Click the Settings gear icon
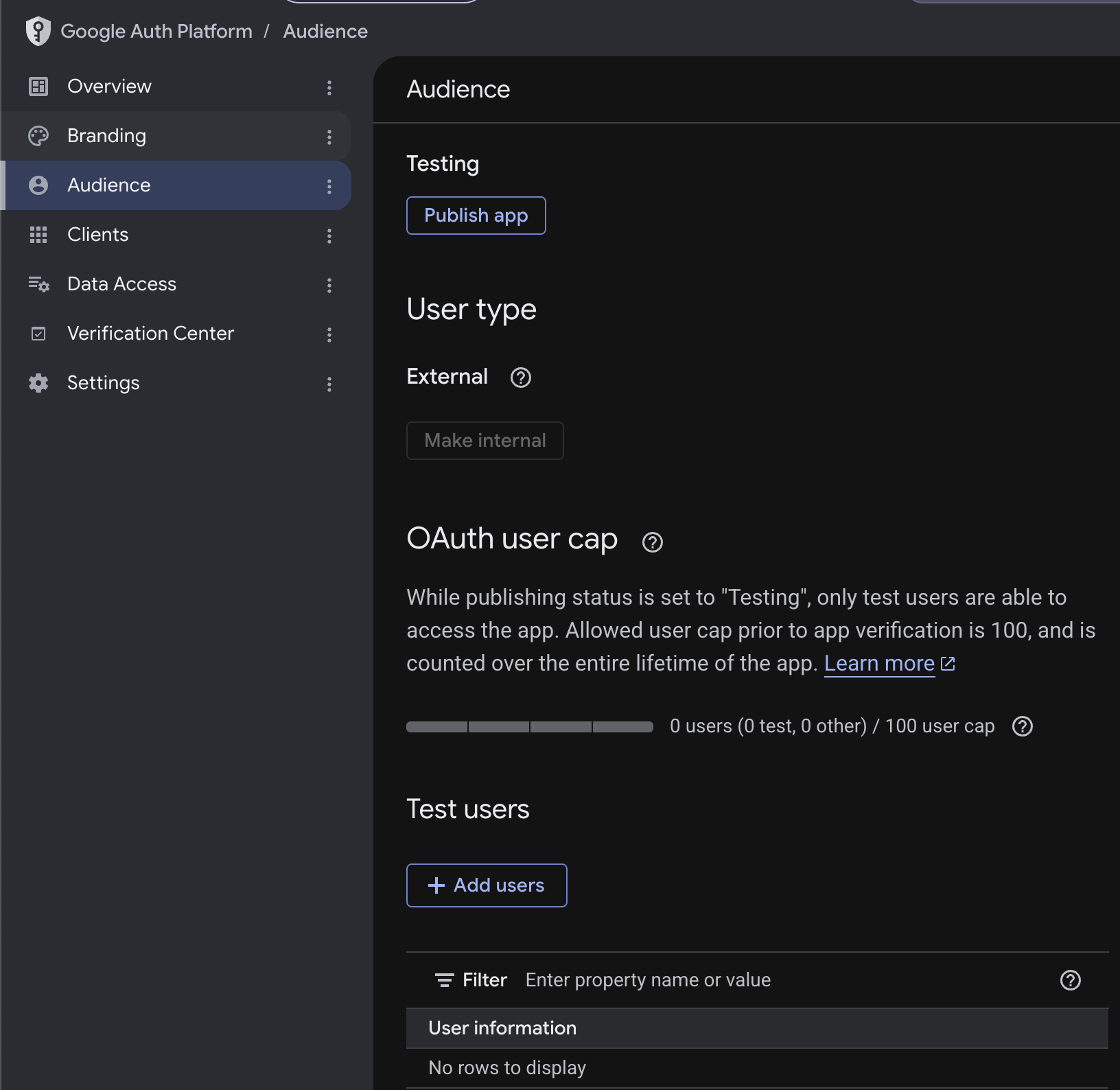Screen dimensions: 1120x1090 tap(38, 383)
